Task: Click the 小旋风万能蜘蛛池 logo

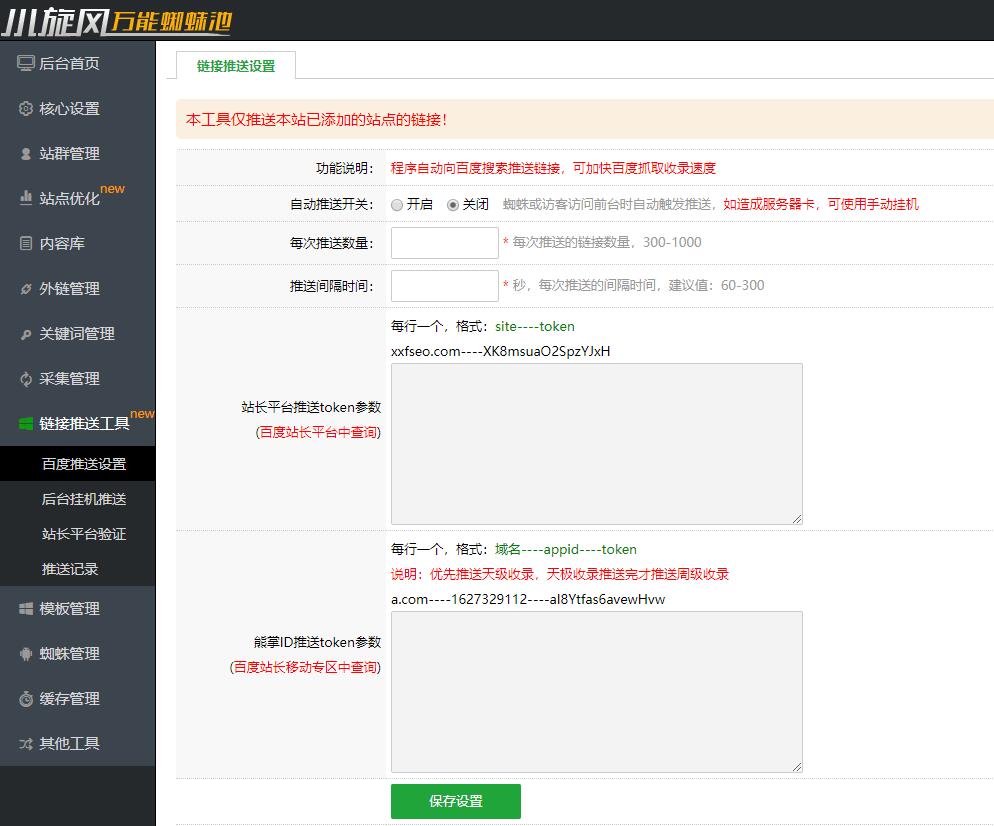Action: (117, 22)
